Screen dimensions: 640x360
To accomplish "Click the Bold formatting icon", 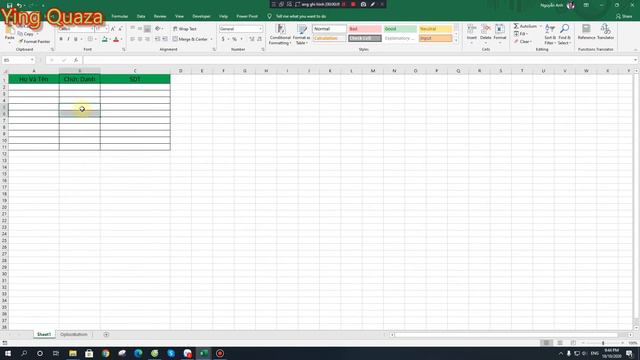I will (61, 39).
